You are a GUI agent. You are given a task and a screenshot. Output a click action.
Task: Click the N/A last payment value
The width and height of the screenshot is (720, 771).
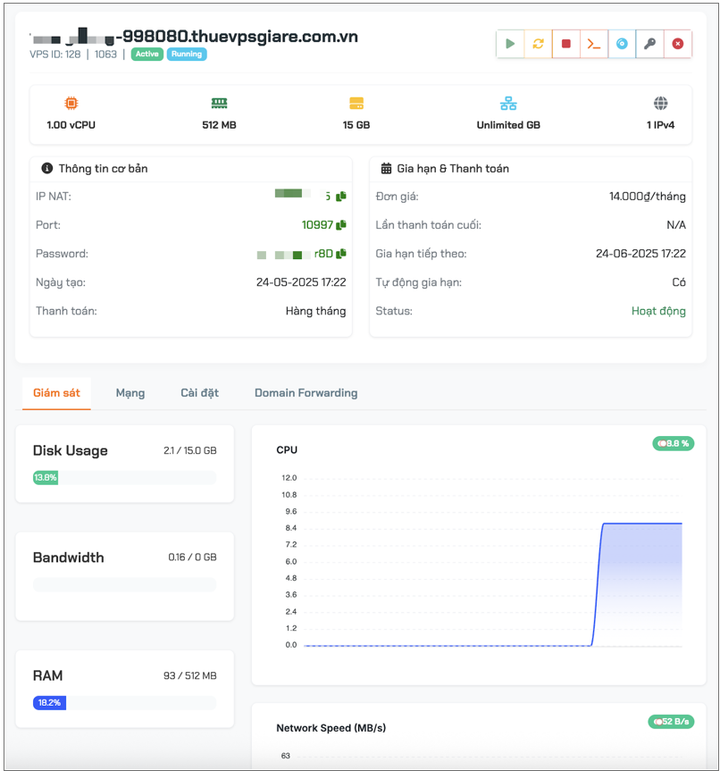[x=676, y=225]
